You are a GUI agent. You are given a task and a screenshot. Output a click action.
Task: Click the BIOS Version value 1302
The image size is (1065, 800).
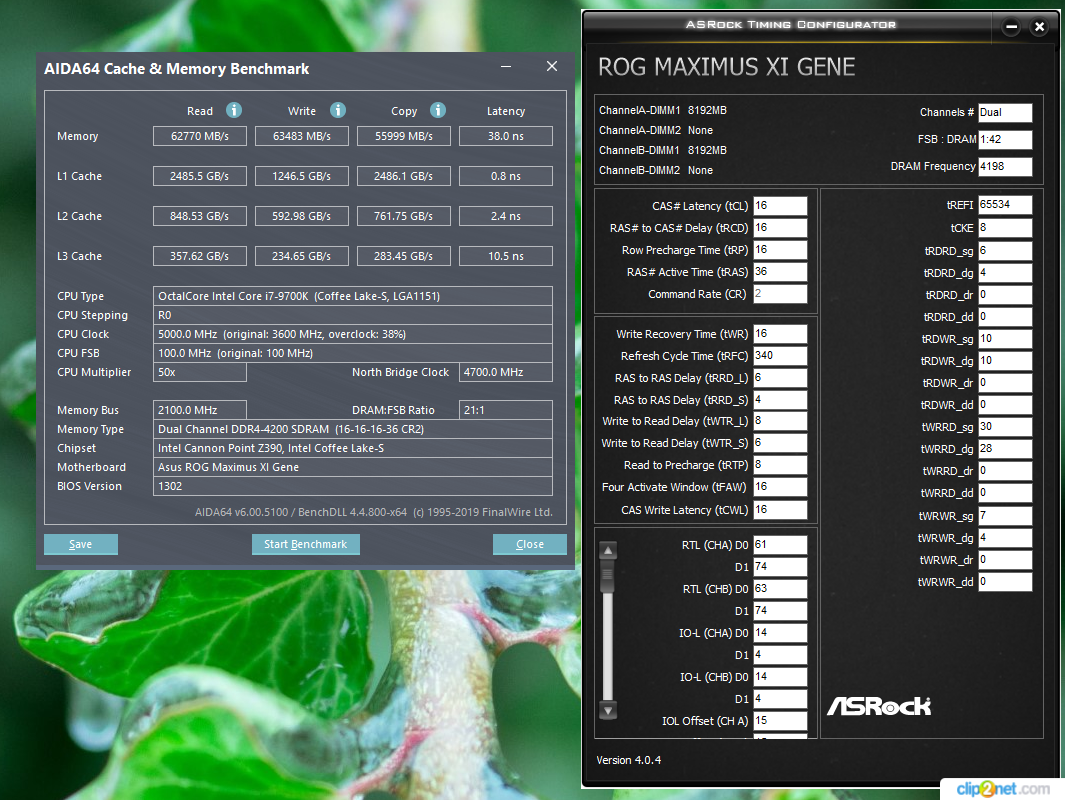click(x=353, y=486)
